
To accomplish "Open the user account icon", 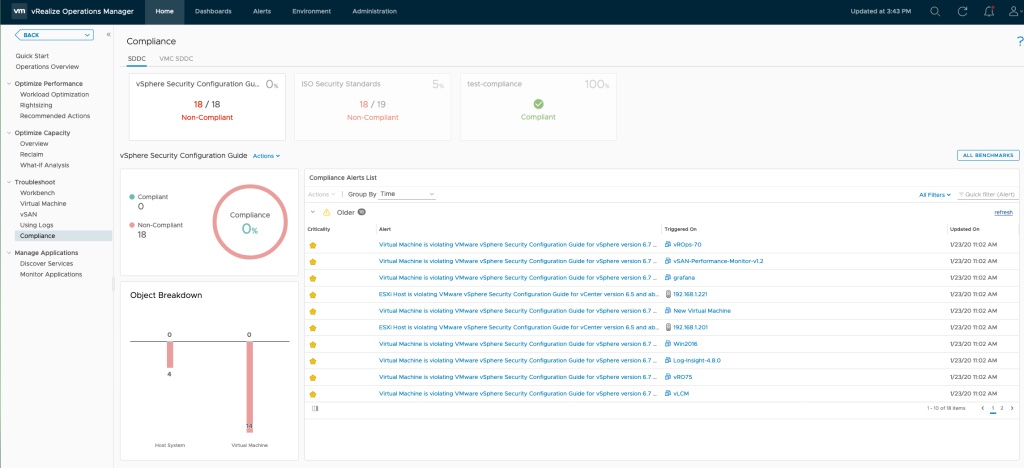I will 1014,11.
